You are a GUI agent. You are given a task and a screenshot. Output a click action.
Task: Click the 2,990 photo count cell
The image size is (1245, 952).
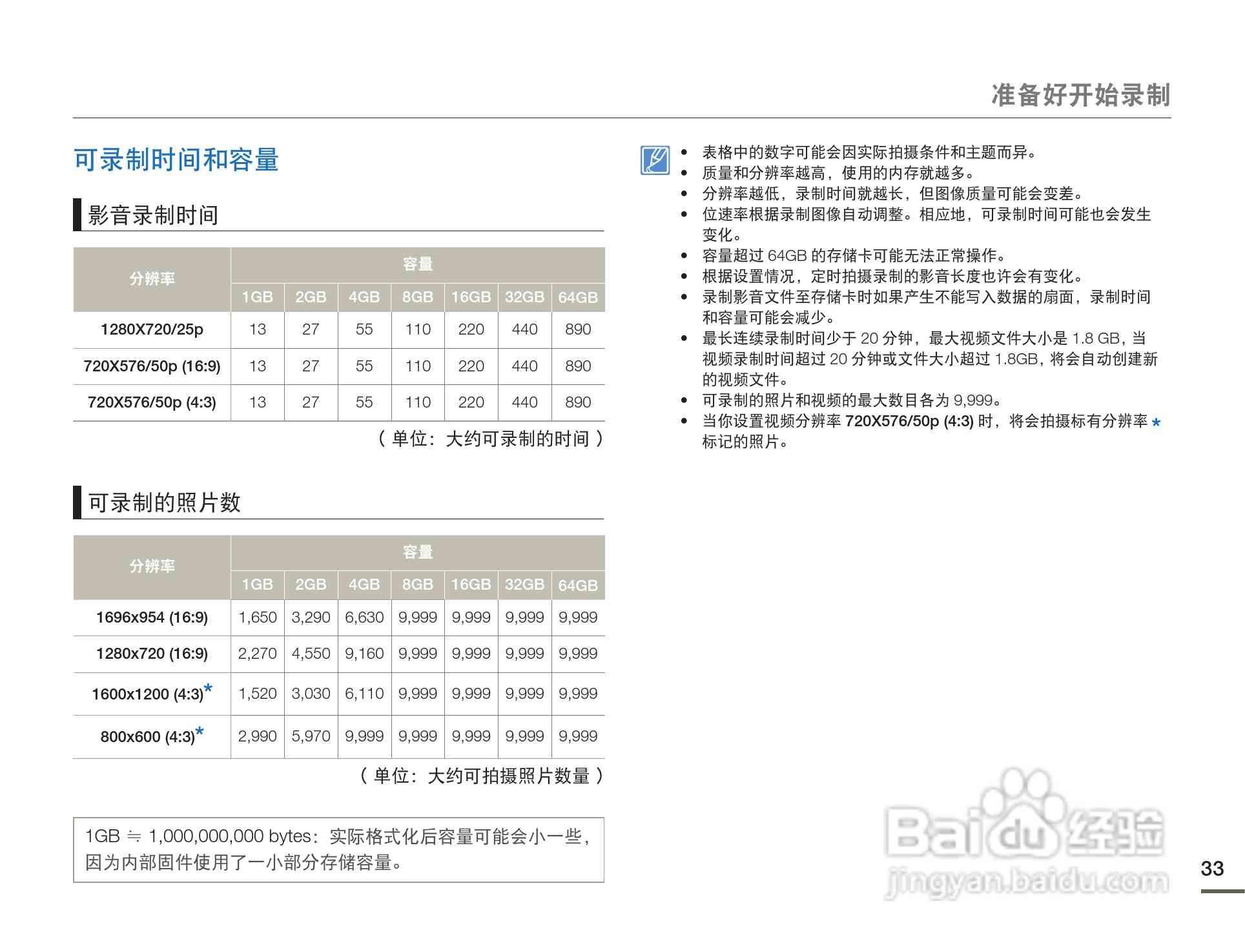pos(257,736)
